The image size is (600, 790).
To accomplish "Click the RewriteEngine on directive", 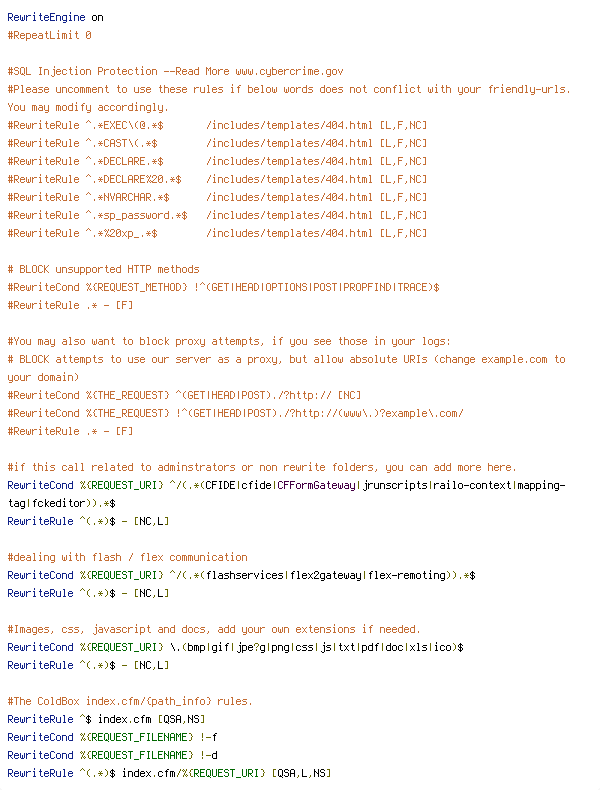I will coord(55,17).
